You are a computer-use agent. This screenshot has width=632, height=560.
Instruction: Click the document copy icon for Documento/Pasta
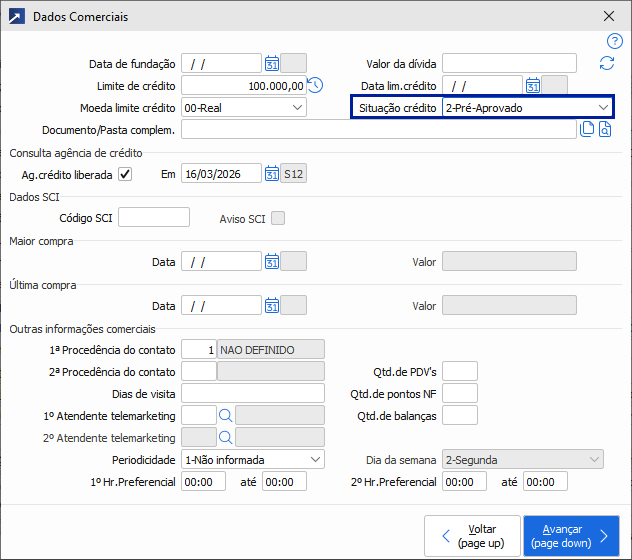[588, 129]
